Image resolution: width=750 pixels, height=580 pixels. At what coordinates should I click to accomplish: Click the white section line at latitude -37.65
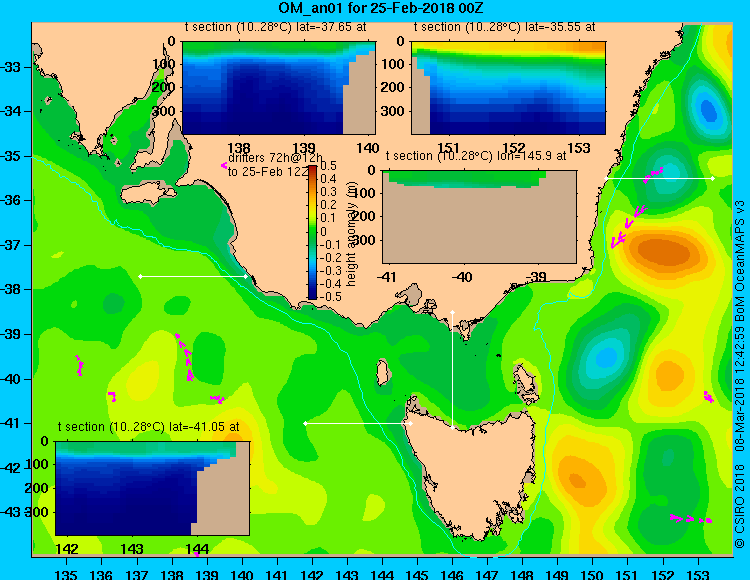pyautogui.click(x=193, y=276)
